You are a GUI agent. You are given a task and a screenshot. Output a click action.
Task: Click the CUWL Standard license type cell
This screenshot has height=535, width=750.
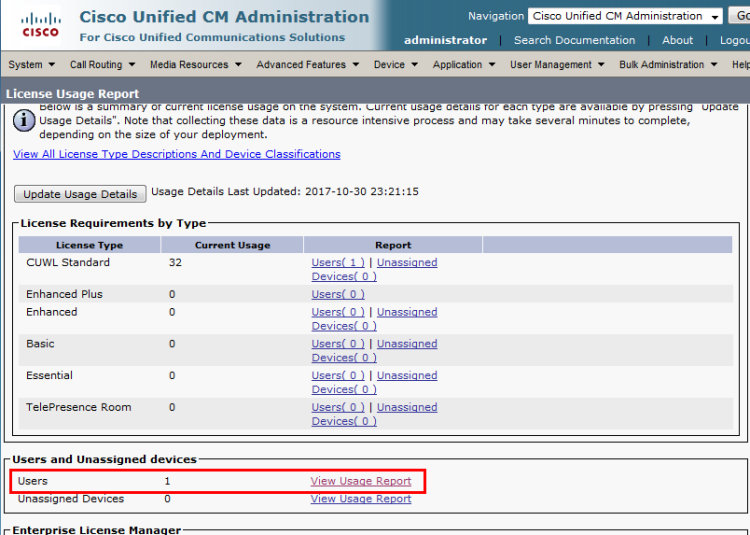coord(68,262)
